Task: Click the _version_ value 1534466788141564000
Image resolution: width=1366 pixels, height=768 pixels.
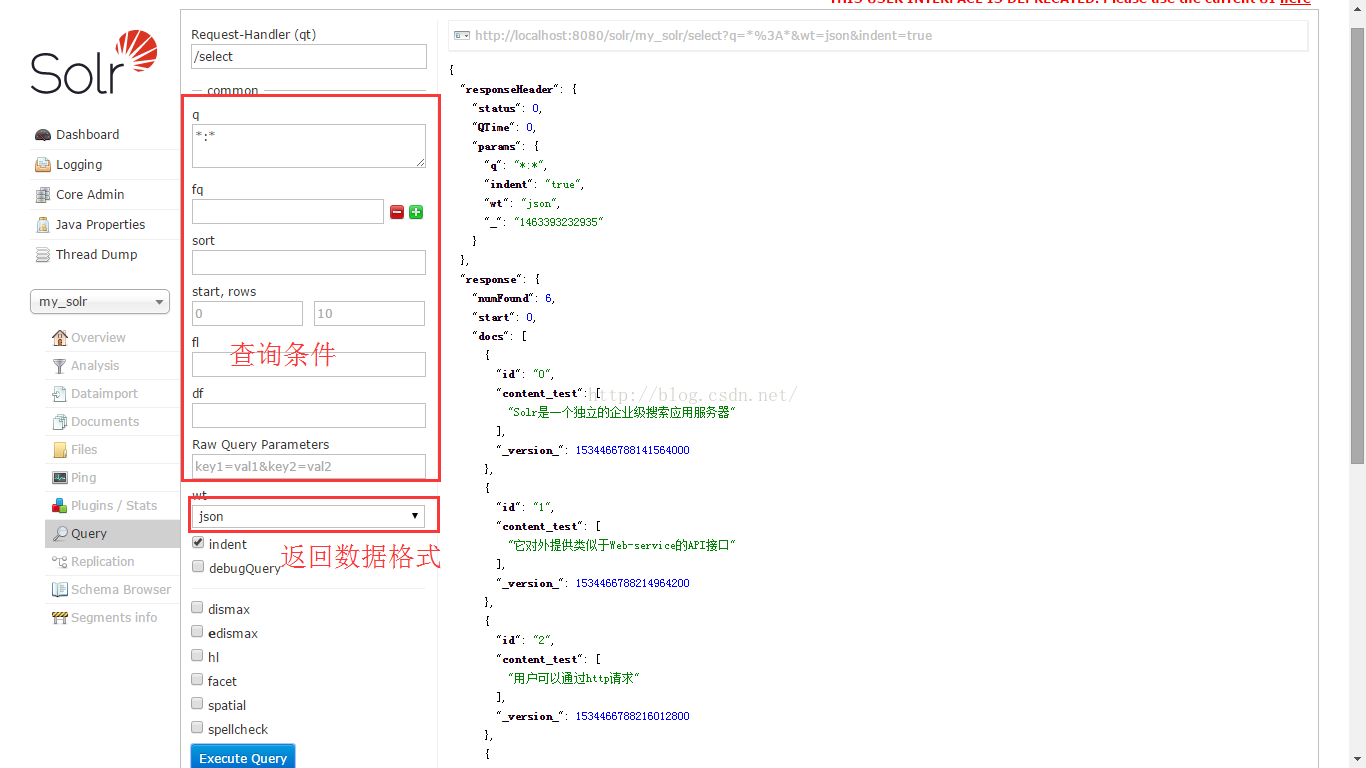Action: click(x=632, y=450)
